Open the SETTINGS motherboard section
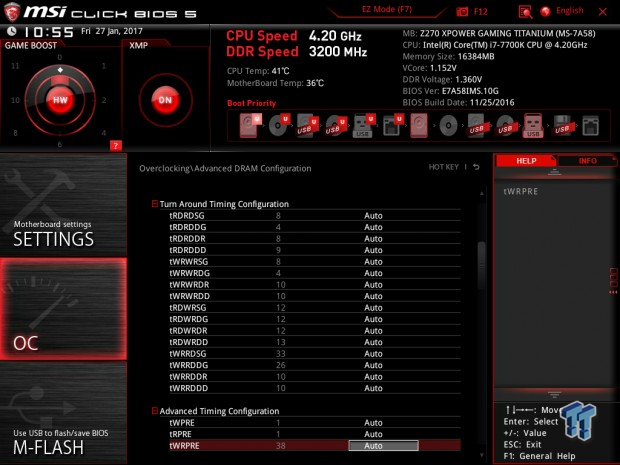The height and width of the screenshot is (465, 620). 63,205
